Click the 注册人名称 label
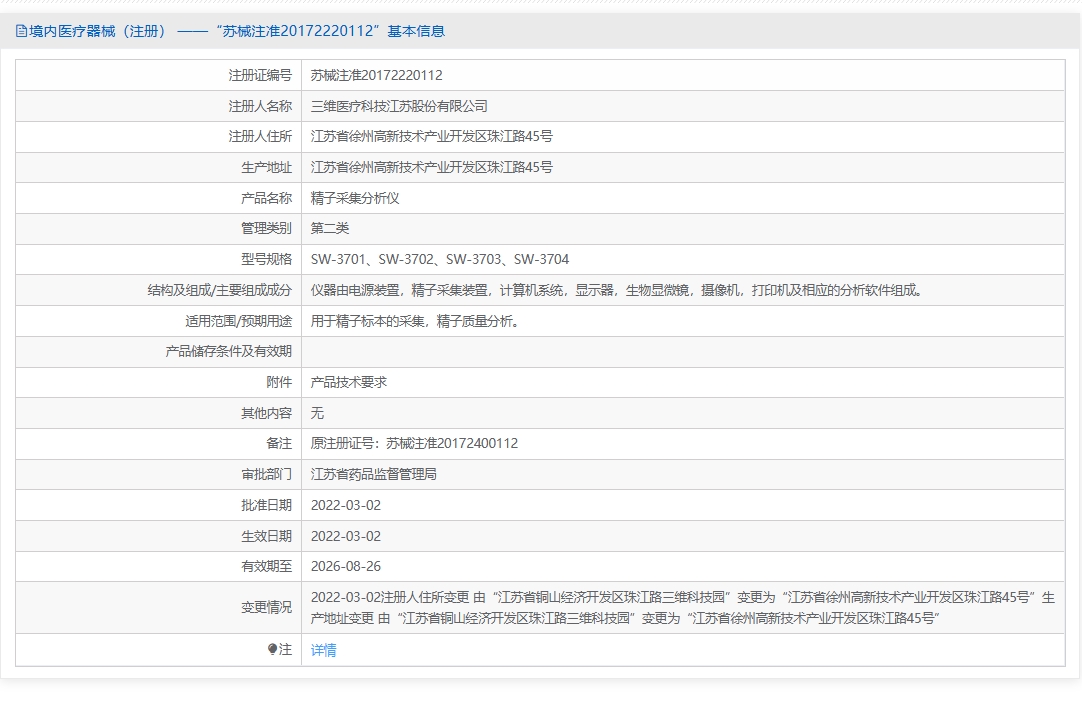Image resolution: width=1082 pixels, height=704 pixels. pos(260,106)
